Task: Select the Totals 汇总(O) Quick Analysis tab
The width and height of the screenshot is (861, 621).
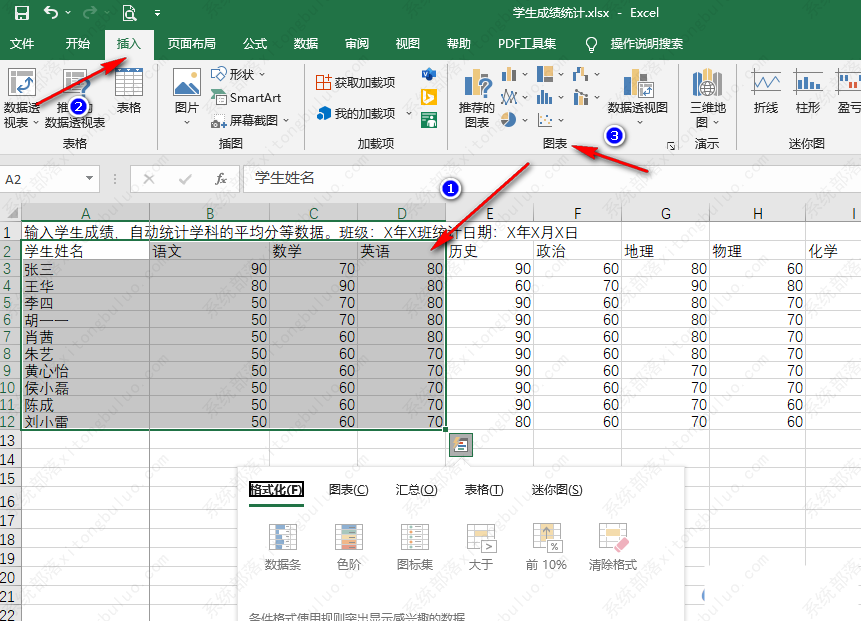Action: [416, 490]
